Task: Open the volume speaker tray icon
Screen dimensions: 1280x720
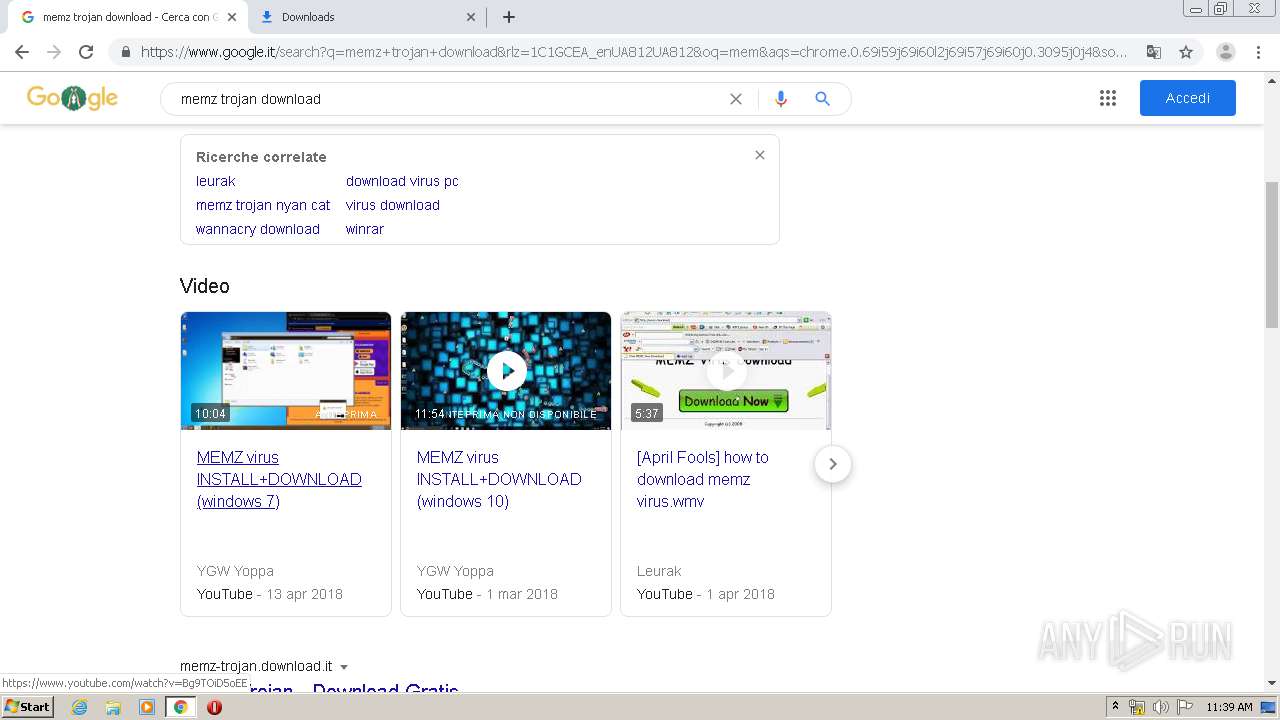Action: click(1160, 707)
